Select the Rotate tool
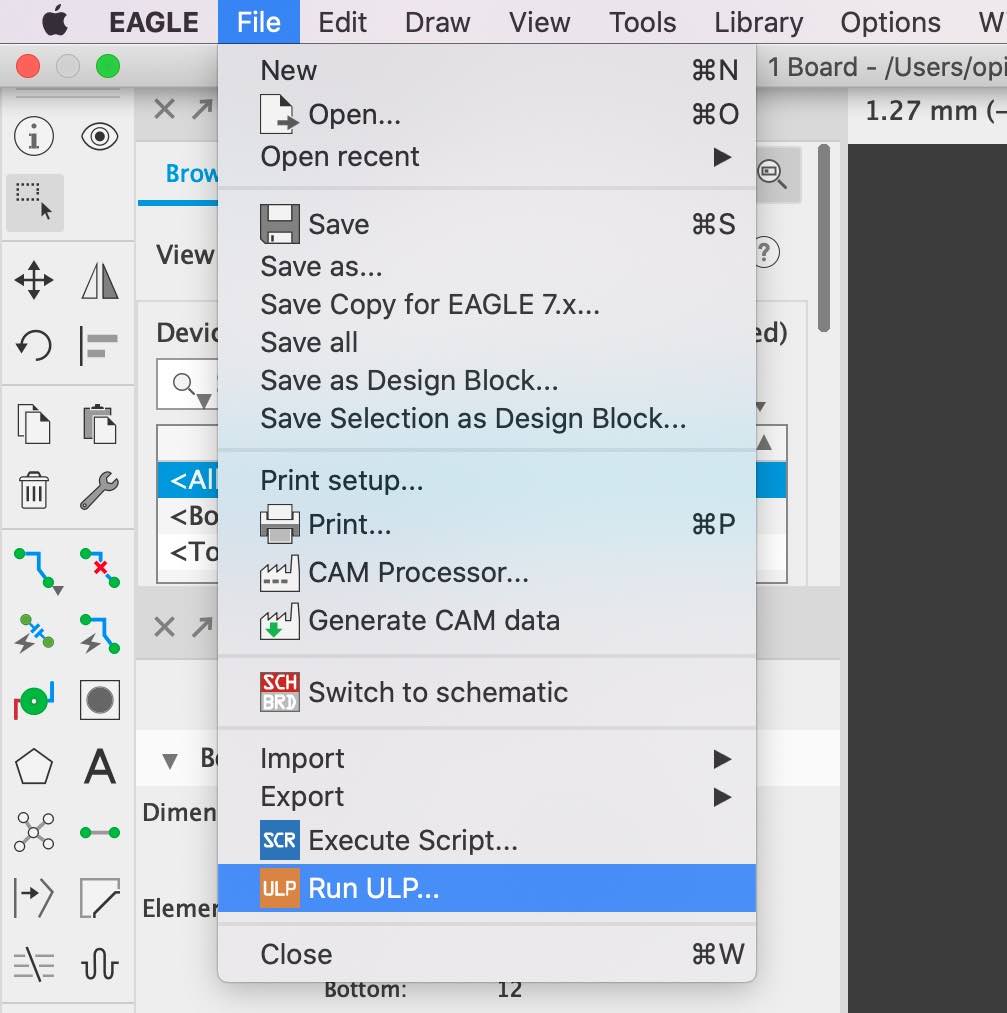This screenshot has height=1013, width=1007. tap(34, 345)
